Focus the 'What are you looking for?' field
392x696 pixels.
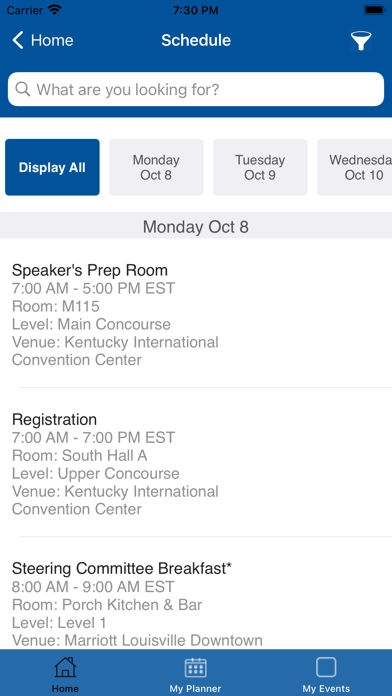pos(196,89)
